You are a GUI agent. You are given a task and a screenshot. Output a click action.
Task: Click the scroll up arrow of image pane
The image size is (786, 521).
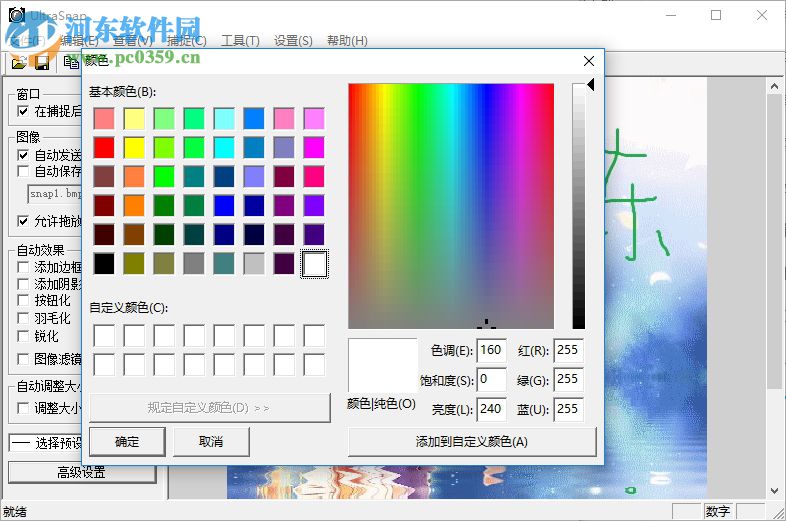click(774, 86)
